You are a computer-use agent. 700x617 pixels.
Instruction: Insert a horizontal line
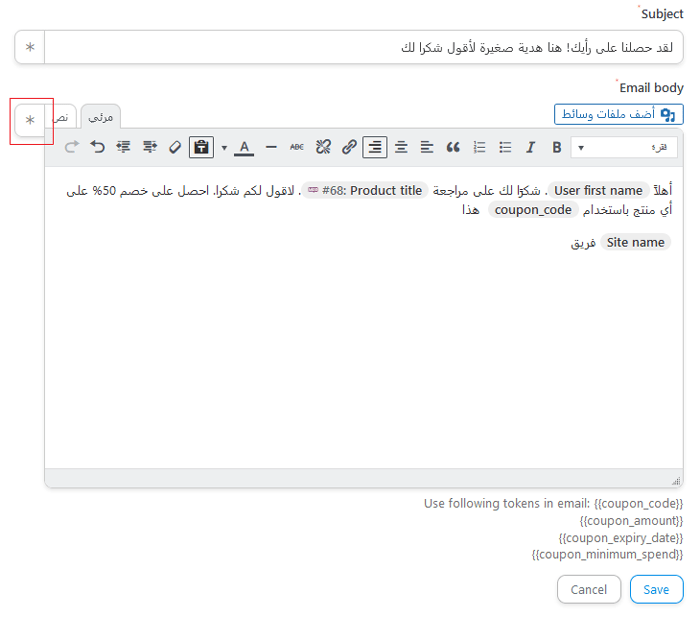click(271, 147)
